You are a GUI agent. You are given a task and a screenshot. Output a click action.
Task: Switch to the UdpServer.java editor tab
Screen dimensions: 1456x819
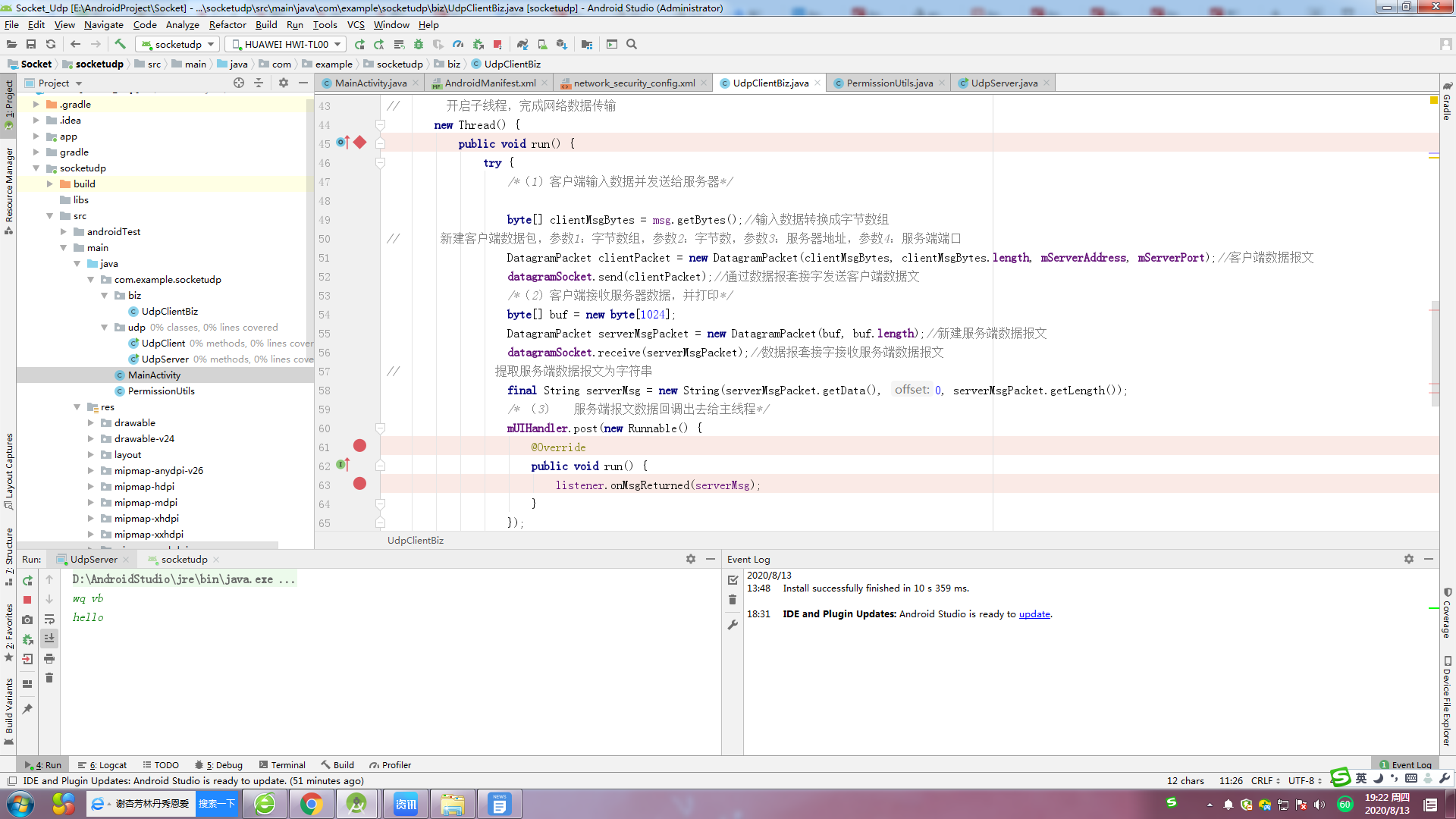[1004, 83]
